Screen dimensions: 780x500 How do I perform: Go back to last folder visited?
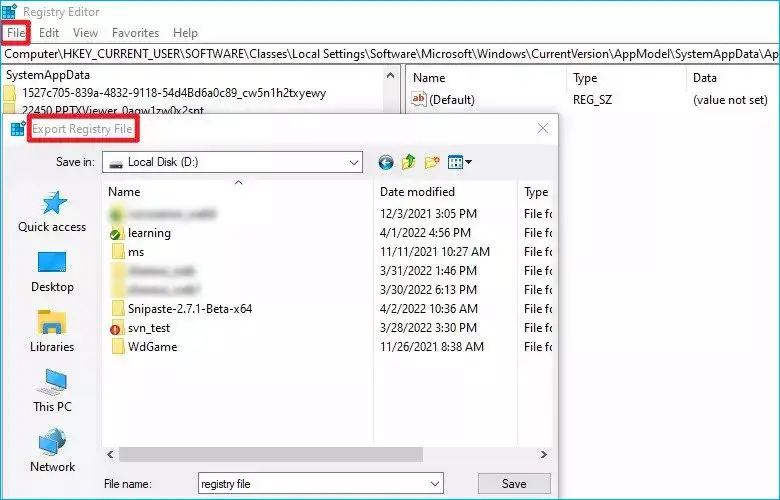(386, 162)
